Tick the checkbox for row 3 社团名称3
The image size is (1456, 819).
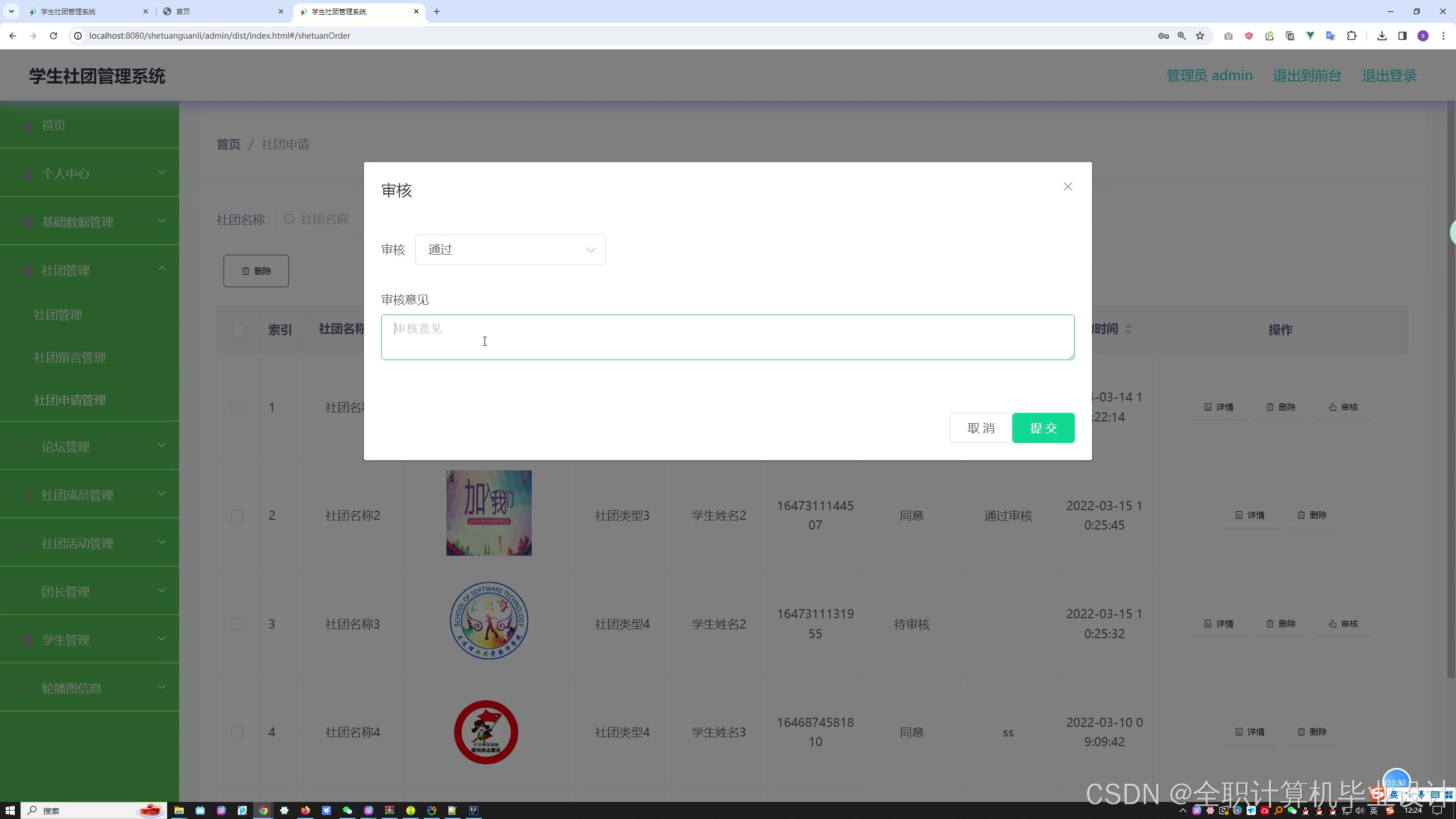coord(237,624)
